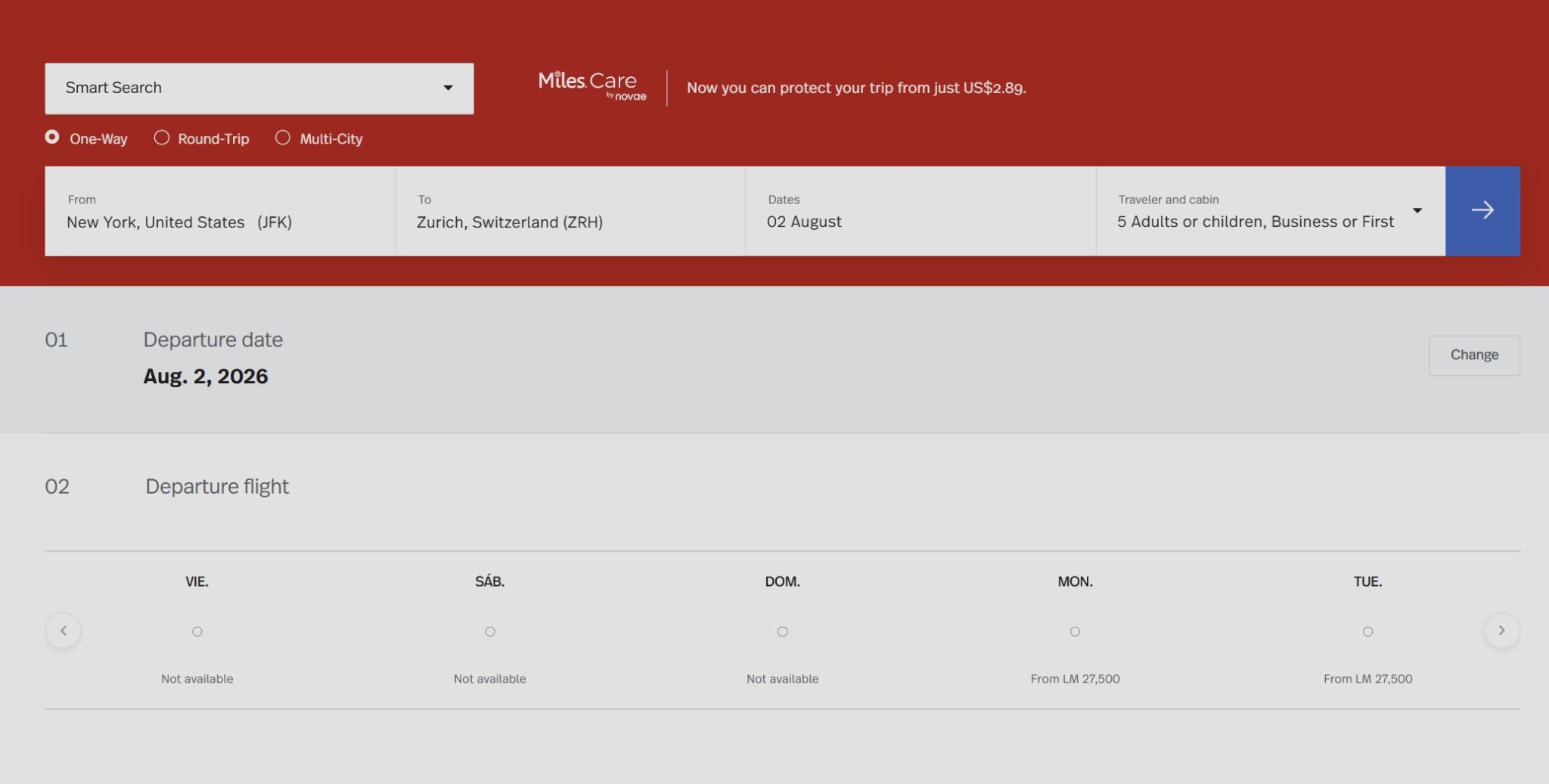Open the Dates field showing 02 August
Viewport: 1549px width, 784px height.
(920, 211)
